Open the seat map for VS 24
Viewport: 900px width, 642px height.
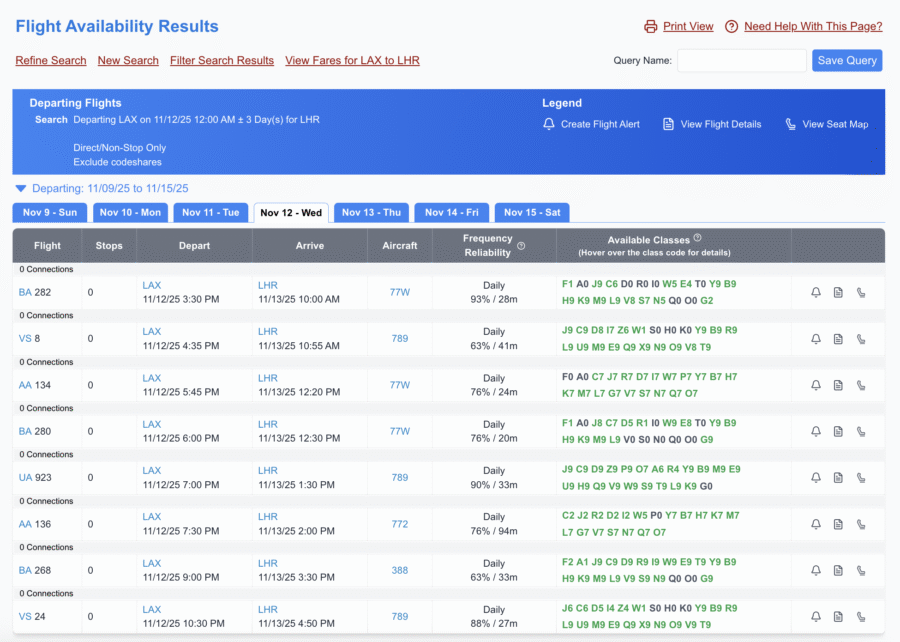tap(862, 617)
